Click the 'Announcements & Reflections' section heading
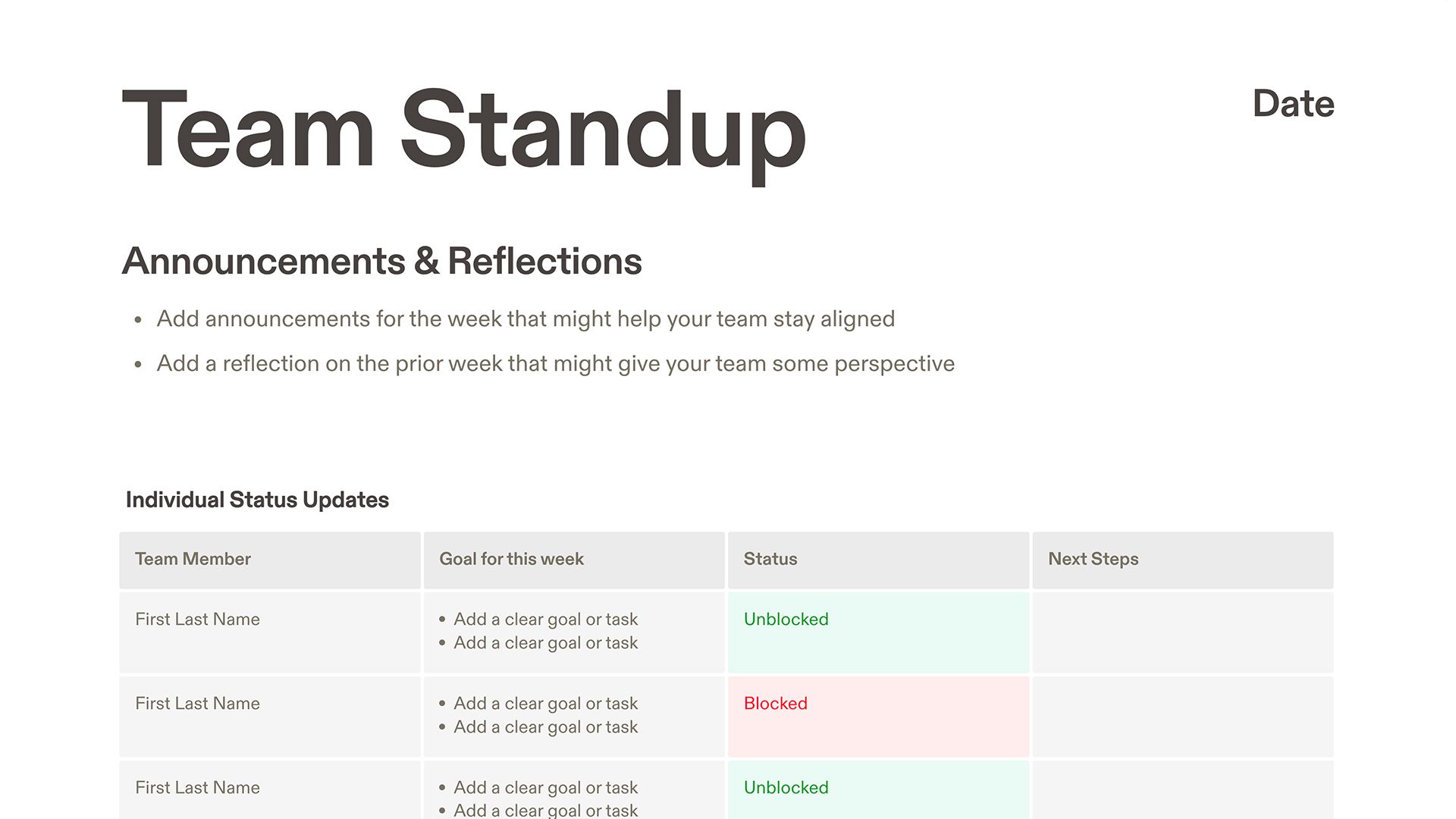 tap(383, 261)
